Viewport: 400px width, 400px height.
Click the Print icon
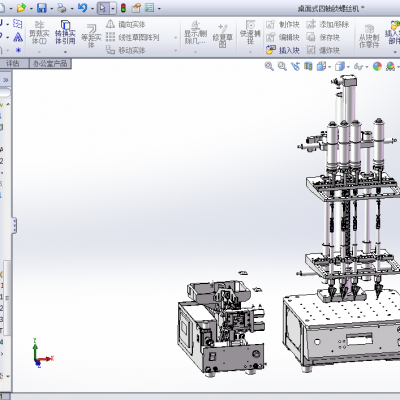62,8
